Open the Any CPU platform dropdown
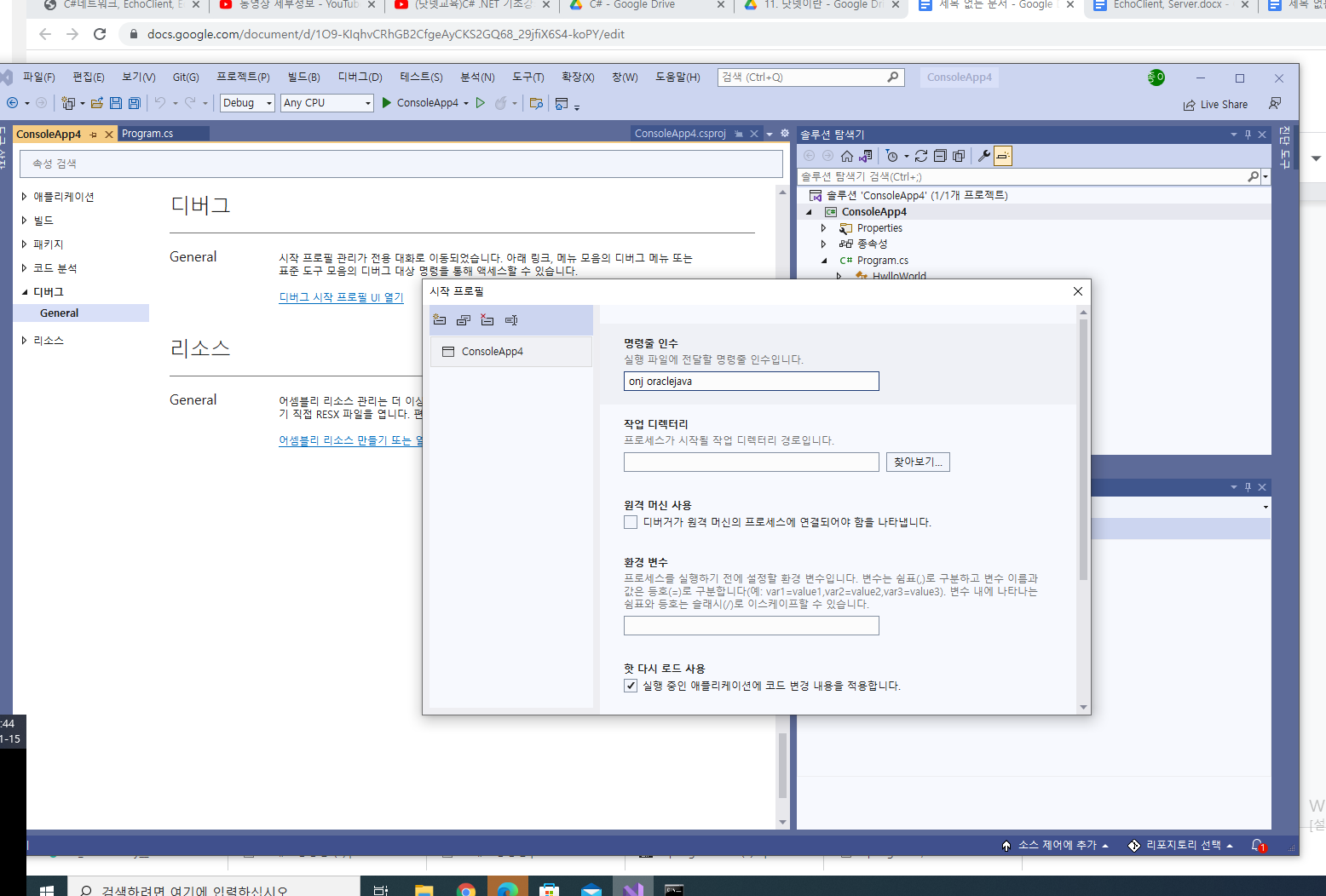The image size is (1326, 896). click(327, 103)
